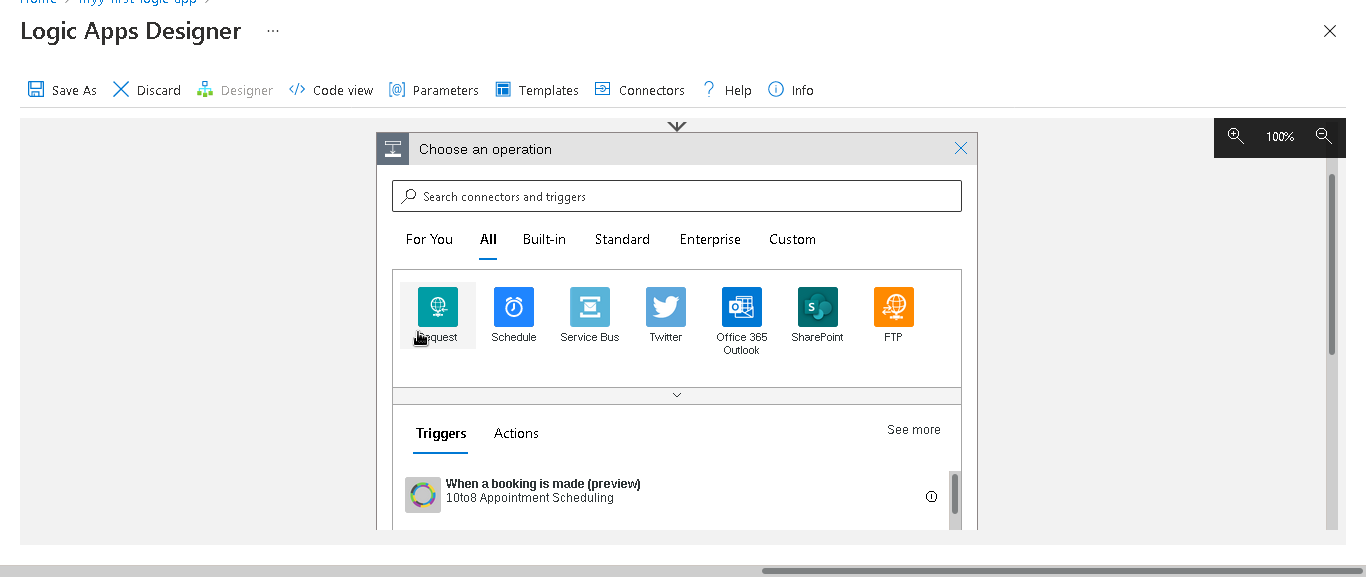Zoom in on the designer canvas

tap(1236, 136)
